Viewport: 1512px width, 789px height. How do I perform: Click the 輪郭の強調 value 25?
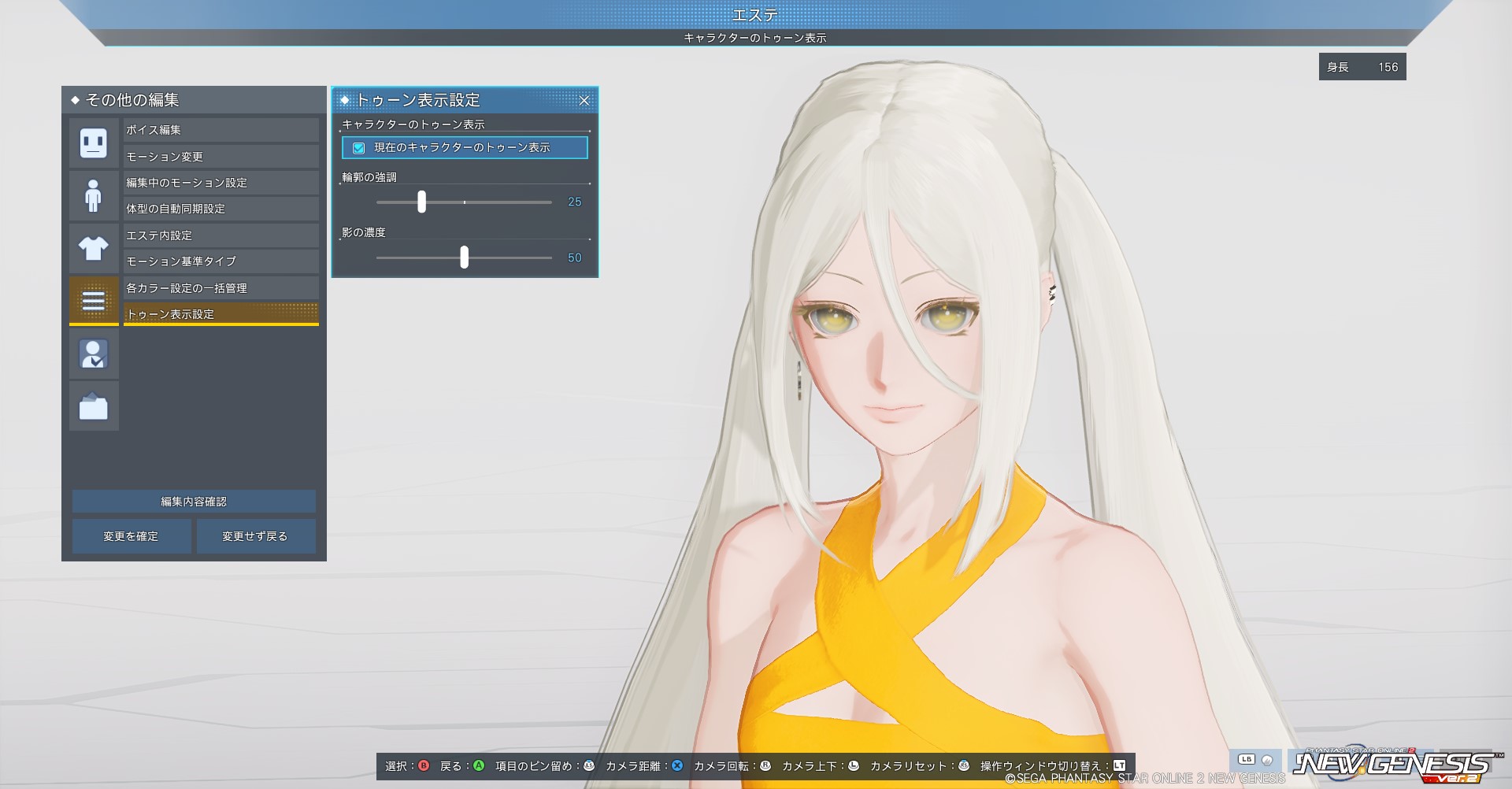coord(575,202)
